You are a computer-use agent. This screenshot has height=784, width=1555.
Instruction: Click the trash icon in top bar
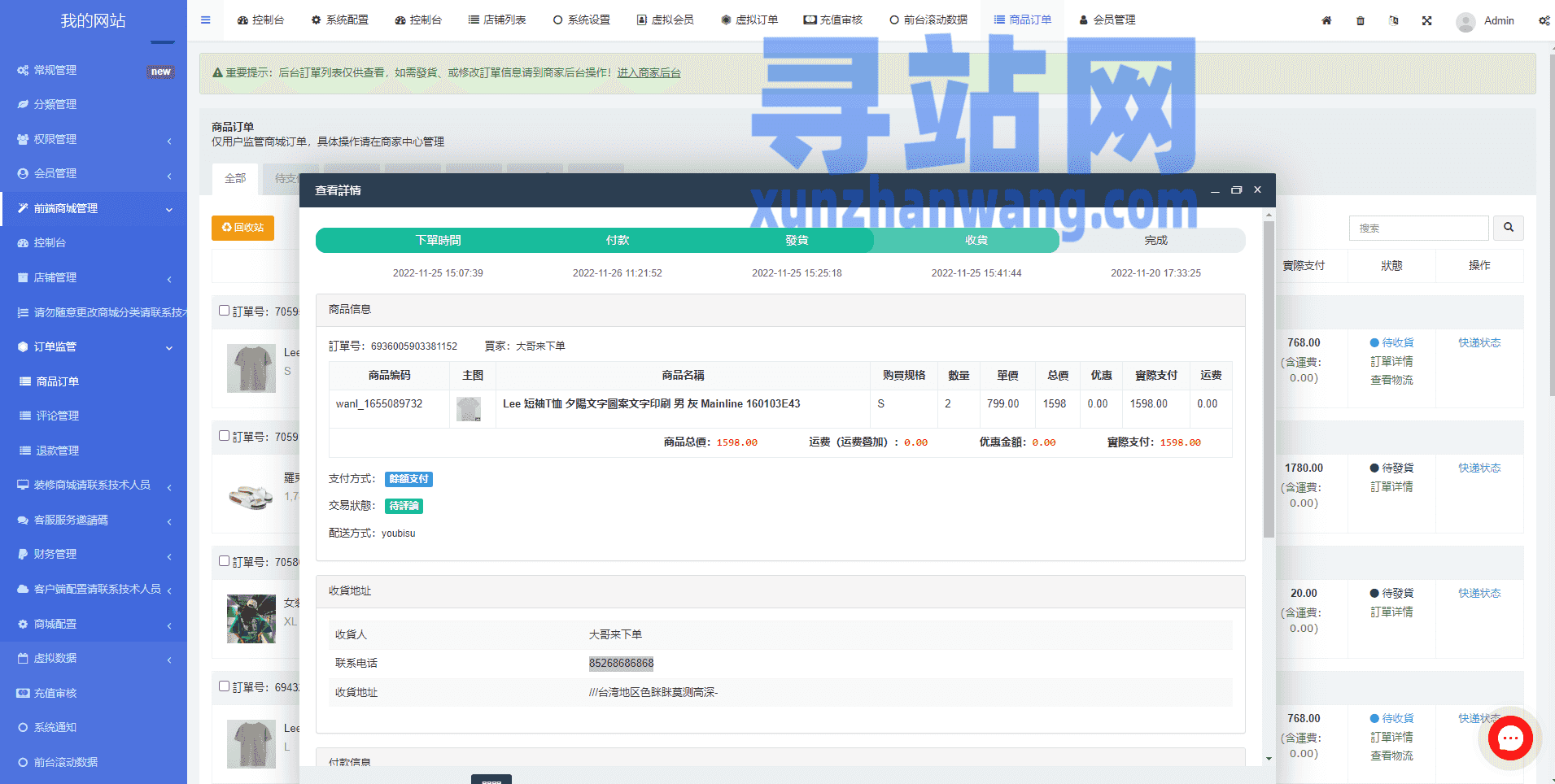(x=1360, y=20)
